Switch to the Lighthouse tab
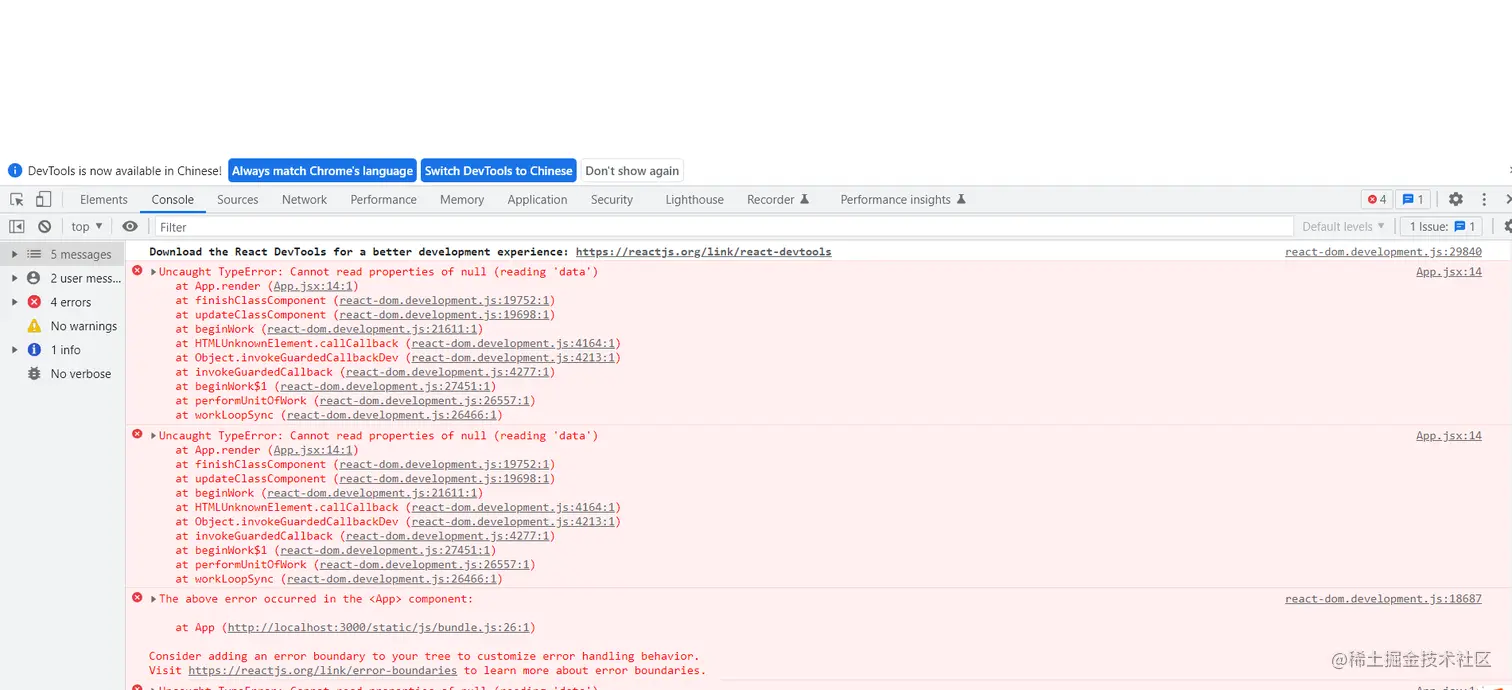Screen dimensions: 1512x690 tap(695, 199)
